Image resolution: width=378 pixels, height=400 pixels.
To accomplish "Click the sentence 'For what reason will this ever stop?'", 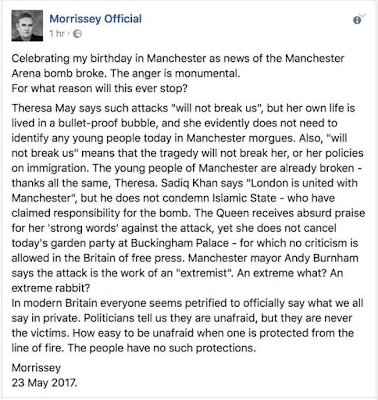I will pos(100,88).
